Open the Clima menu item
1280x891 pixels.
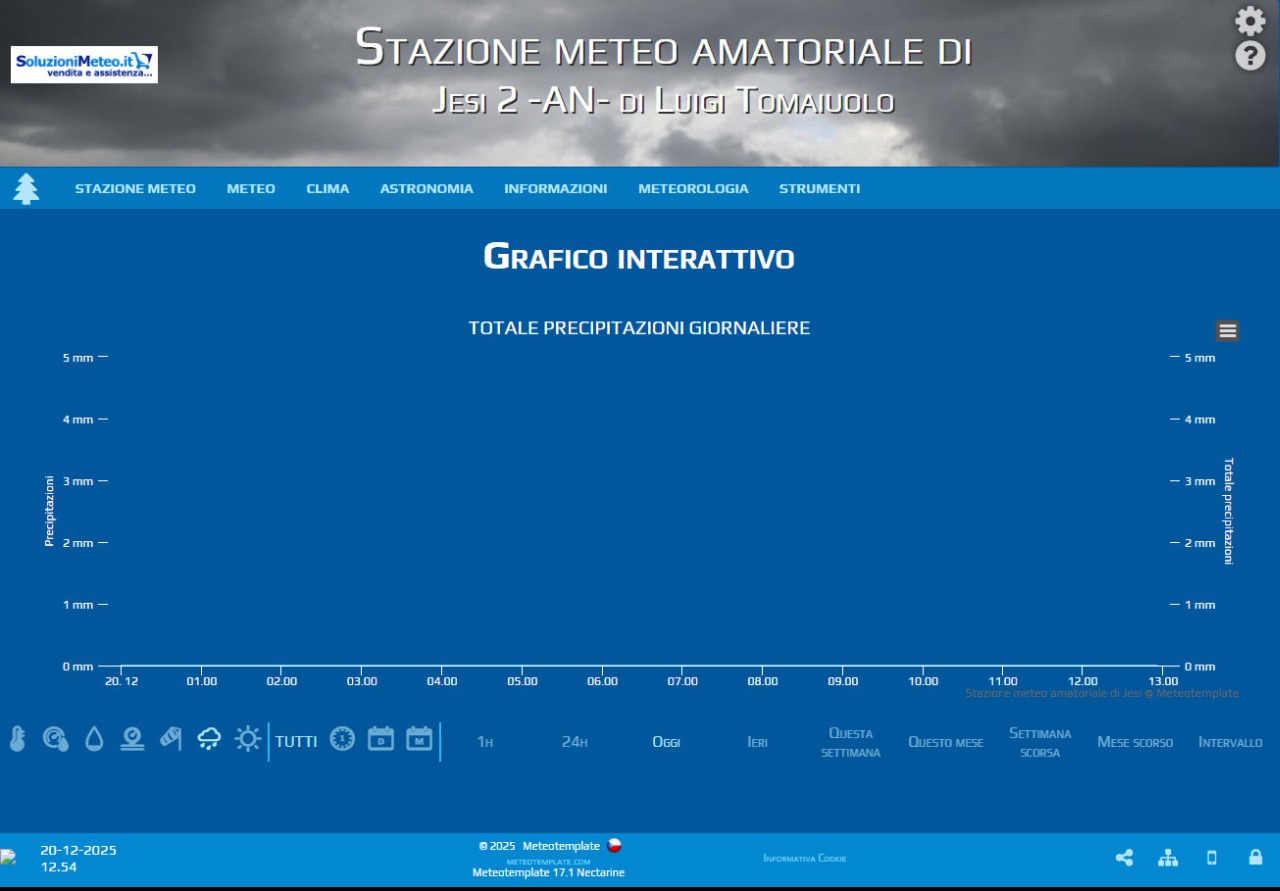[x=327, y=189]
